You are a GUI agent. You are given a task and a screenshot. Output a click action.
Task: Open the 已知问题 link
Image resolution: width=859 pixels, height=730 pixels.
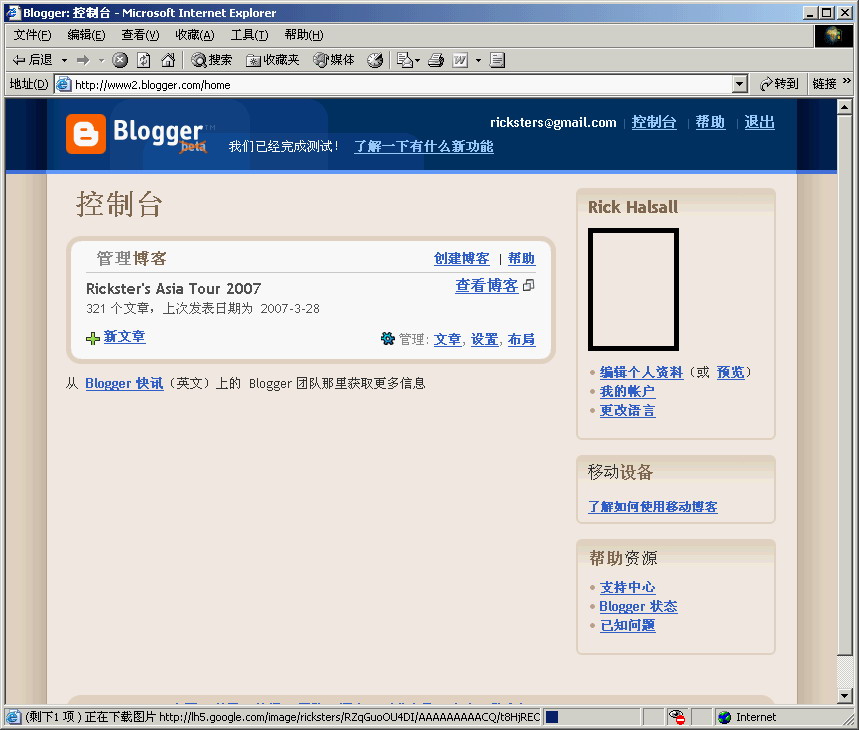pyautogui.click(x=627, y=625)
